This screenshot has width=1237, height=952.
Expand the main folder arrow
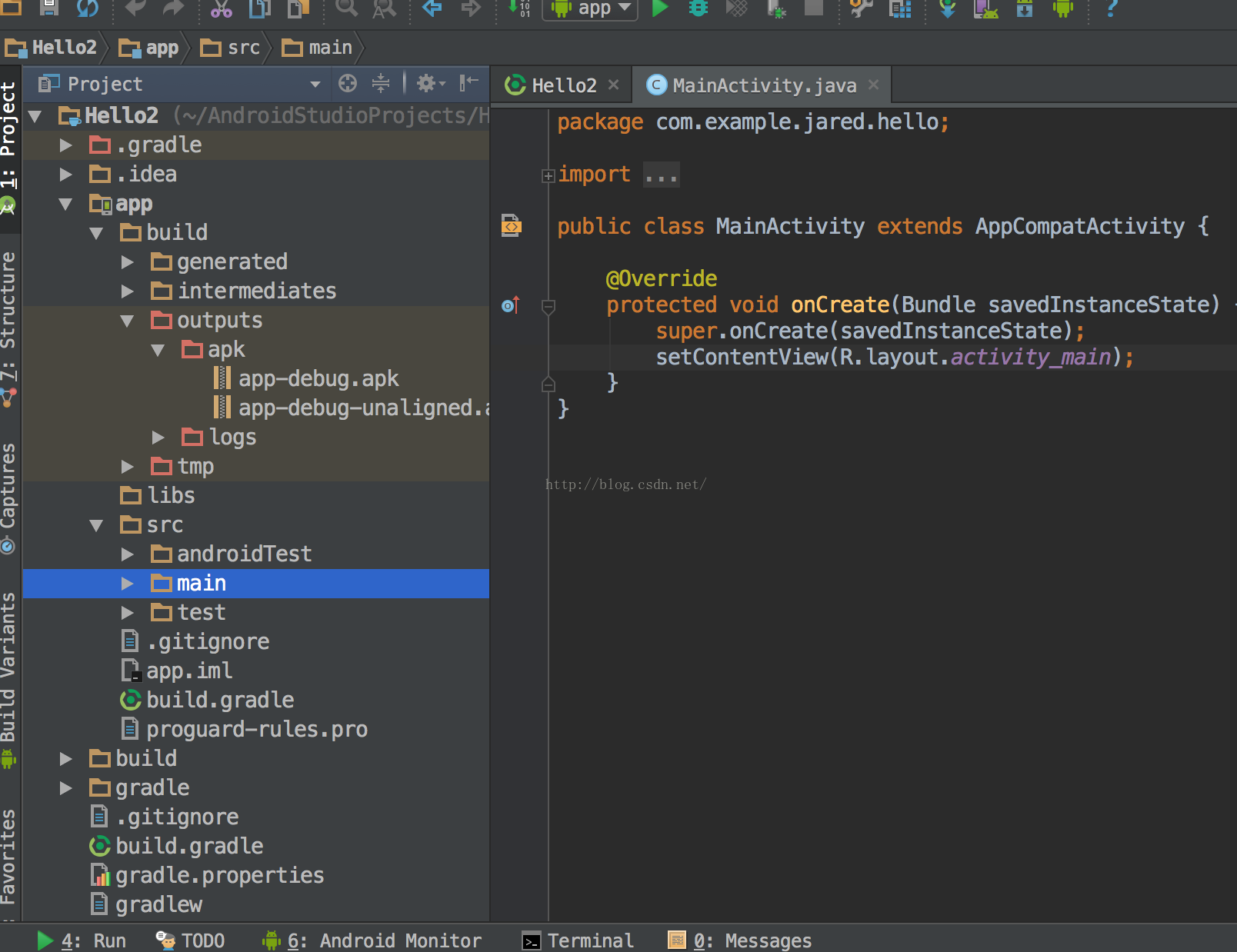point(128,584)
